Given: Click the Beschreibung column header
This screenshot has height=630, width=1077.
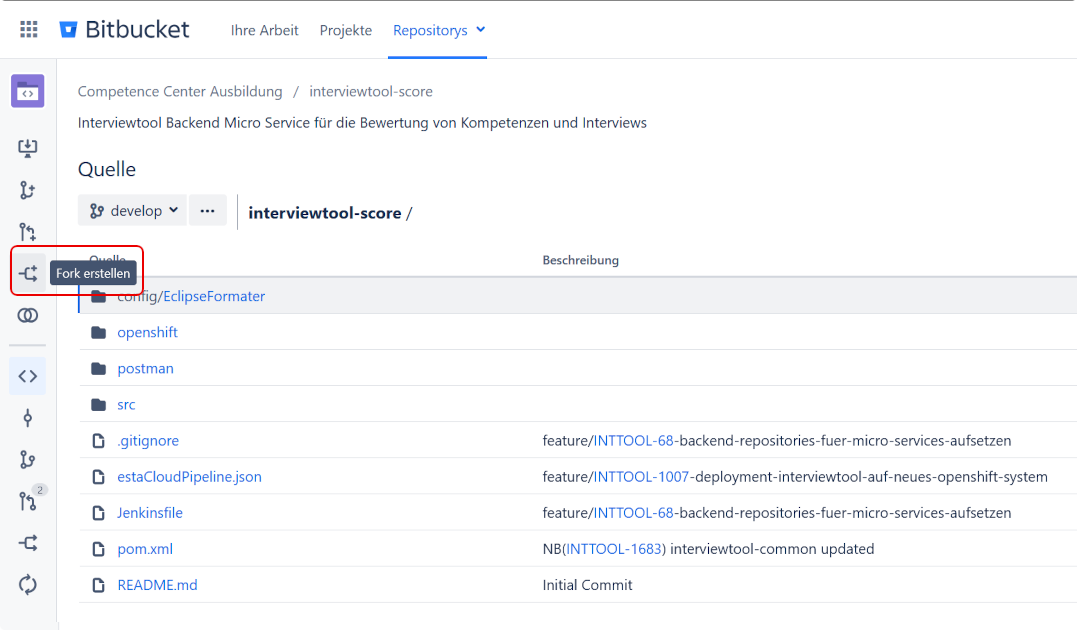Looking at the screenshot, I should coord(580,260).
